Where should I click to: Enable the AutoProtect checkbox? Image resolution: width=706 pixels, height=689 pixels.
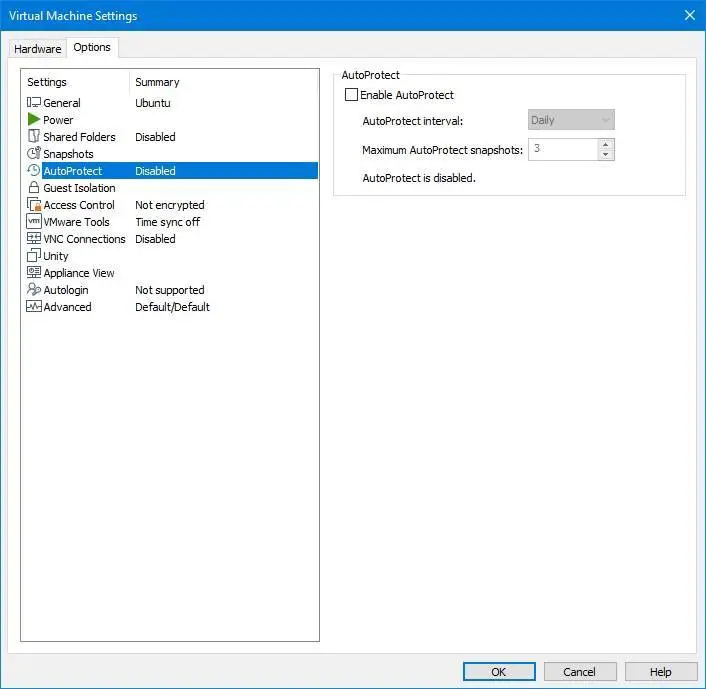pyautogui.click(x=351, y=95)
